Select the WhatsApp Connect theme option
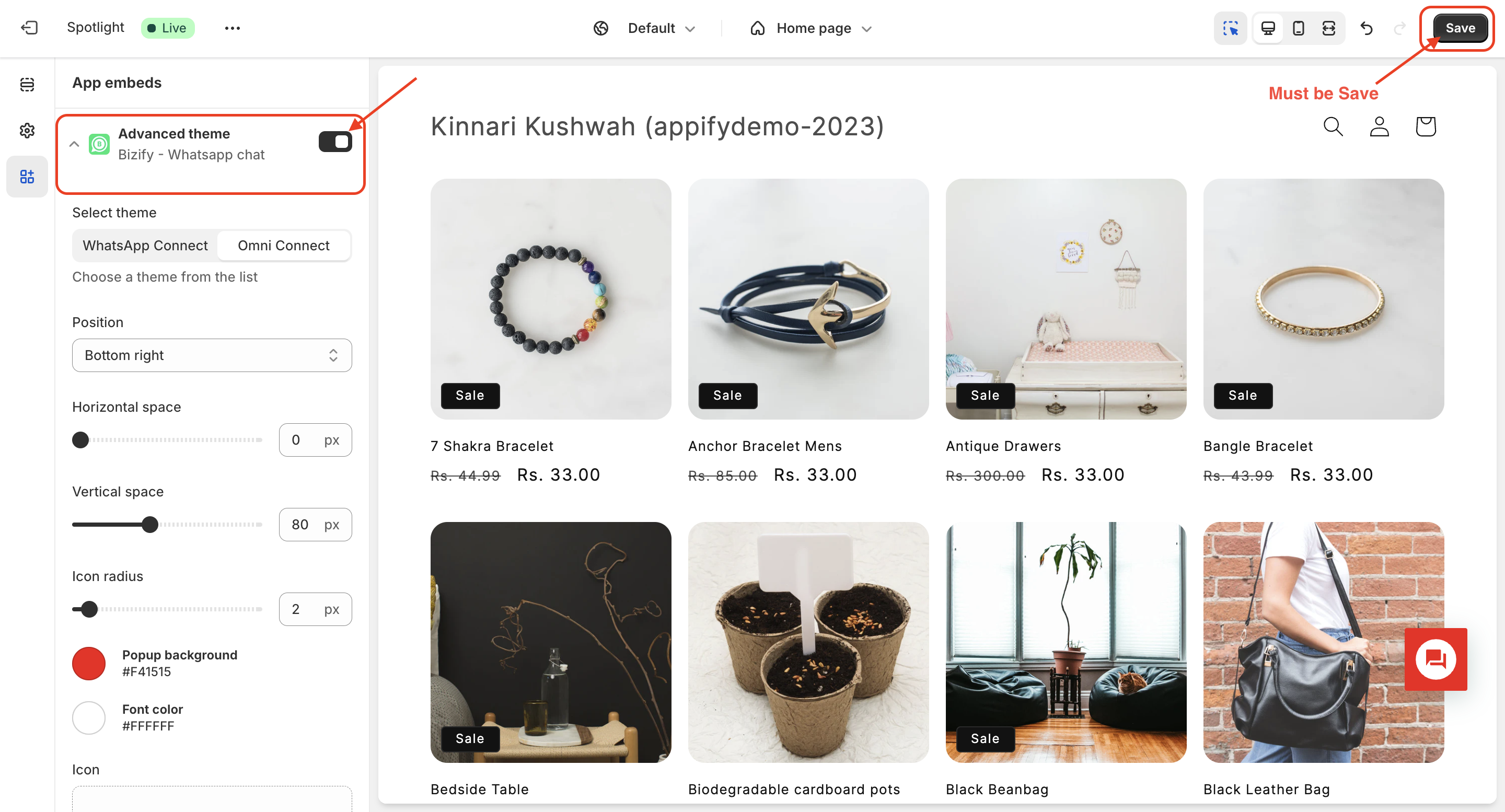The width and height of the screenshot is (1505, 812). tap(145, 246)
